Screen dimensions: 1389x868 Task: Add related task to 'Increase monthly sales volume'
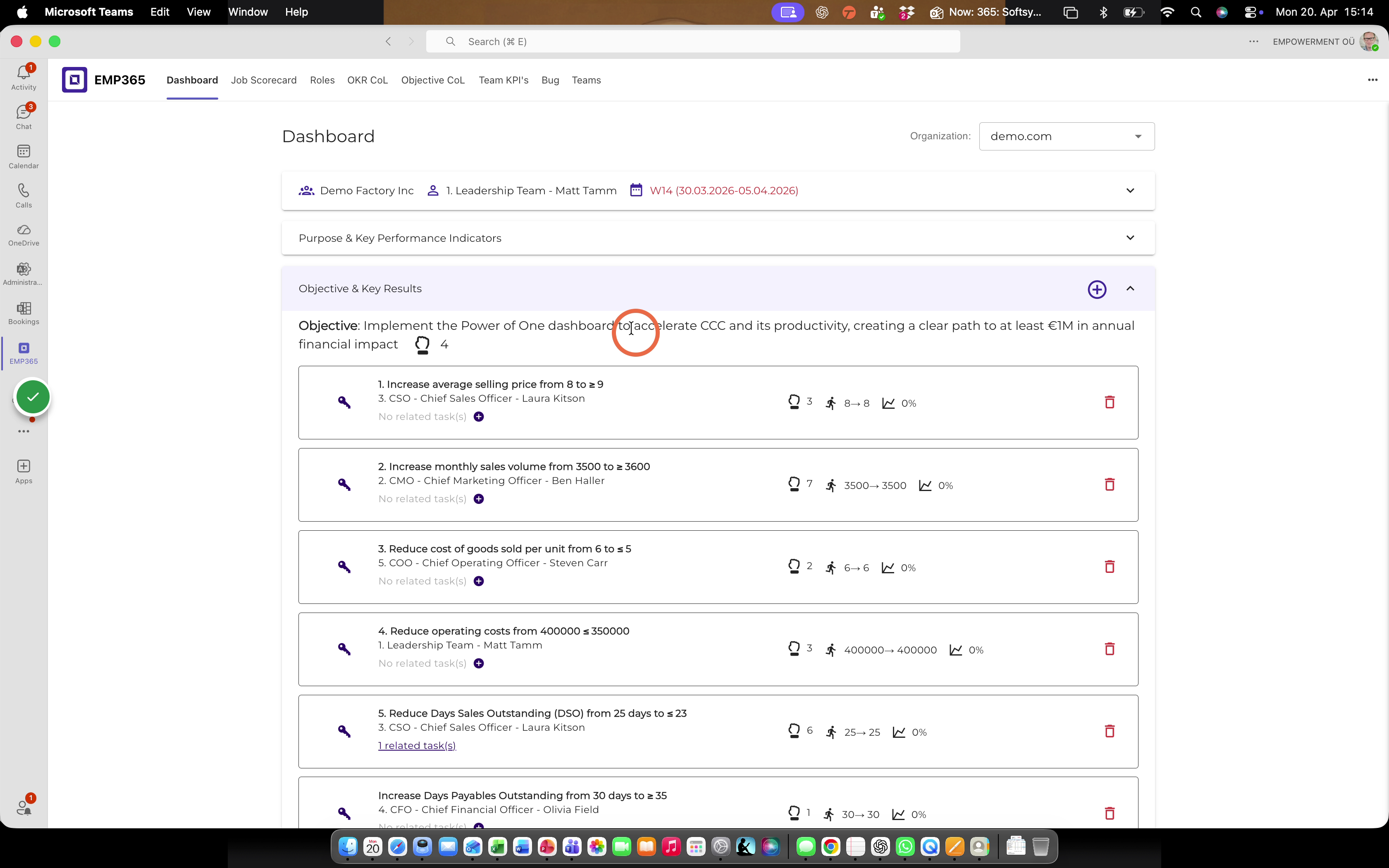coord(479,499)
